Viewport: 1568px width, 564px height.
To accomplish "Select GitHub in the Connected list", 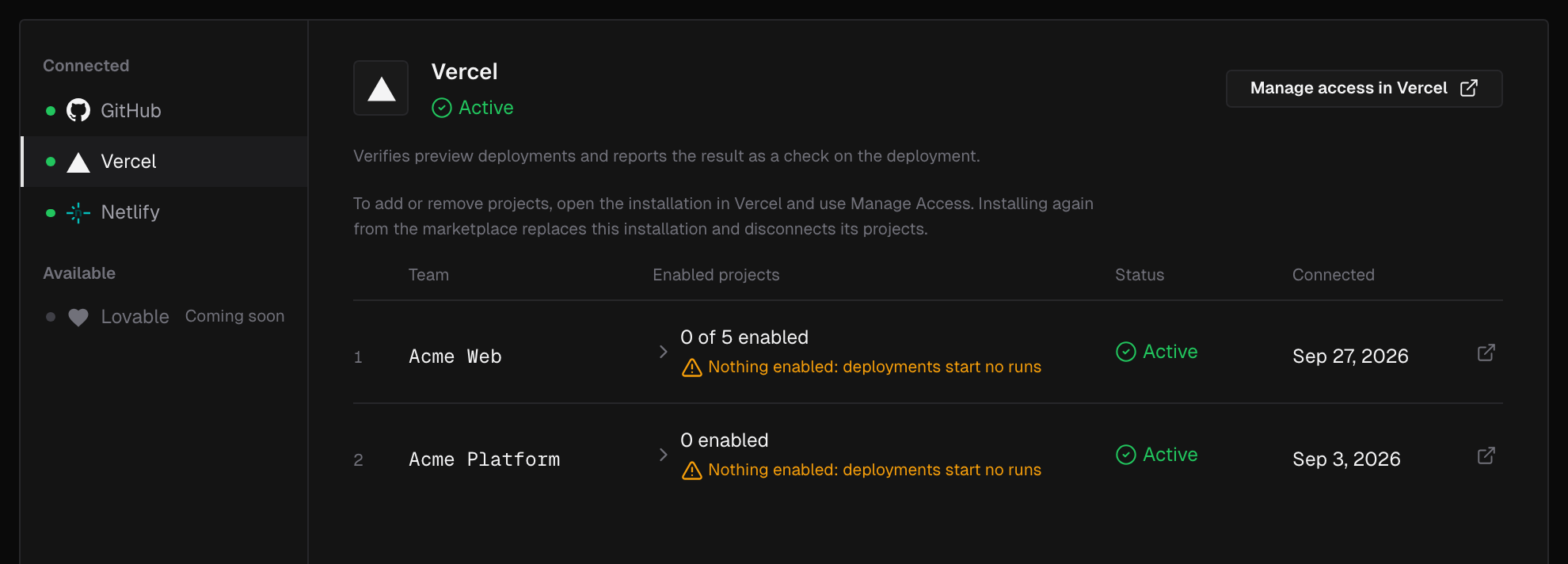I will (165, 111).
